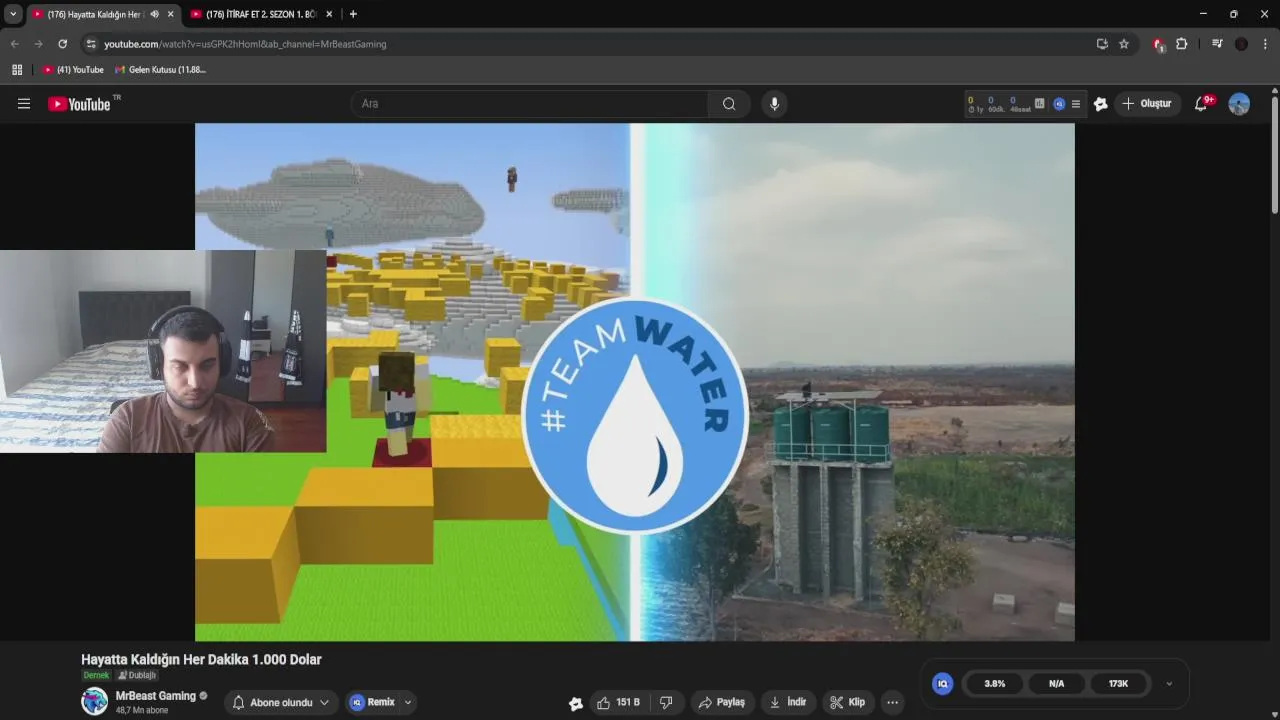Open the MrBeast Gaming channel avatar
The width and height of the screenshot is (1280, 720).
click(94, 701)
